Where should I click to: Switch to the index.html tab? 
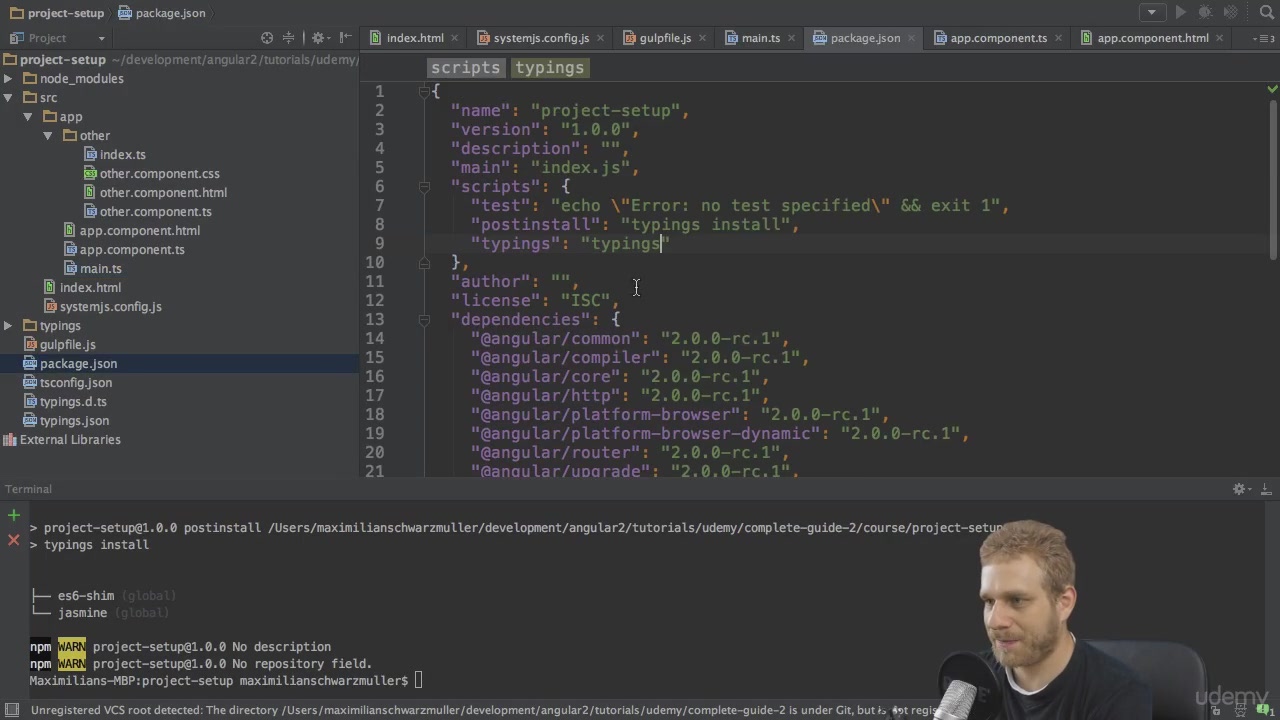point(415,38)
